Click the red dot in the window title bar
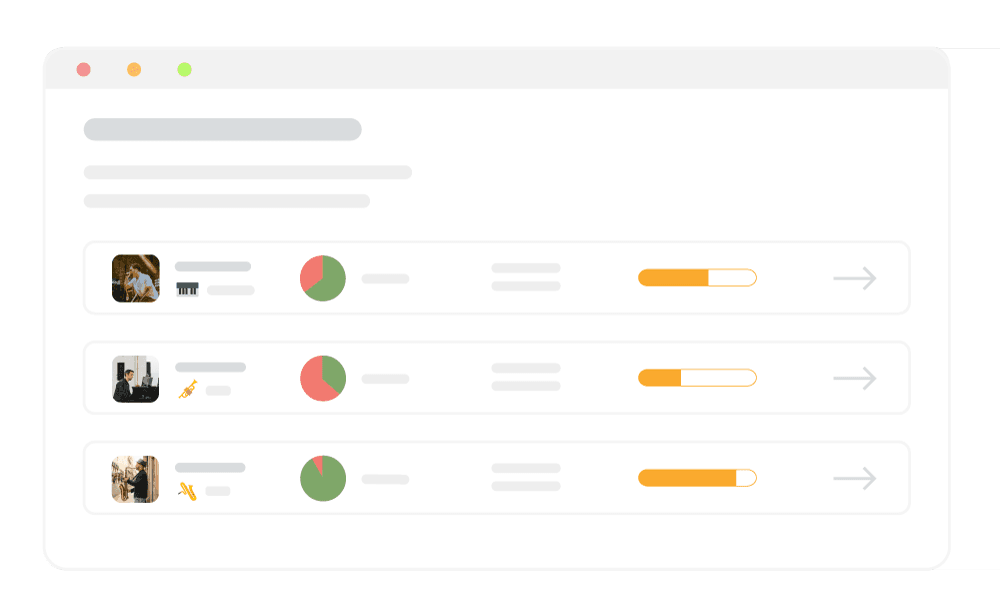Image resolution: width=1000 pixels, height=616 pixels. click(84, 69)
